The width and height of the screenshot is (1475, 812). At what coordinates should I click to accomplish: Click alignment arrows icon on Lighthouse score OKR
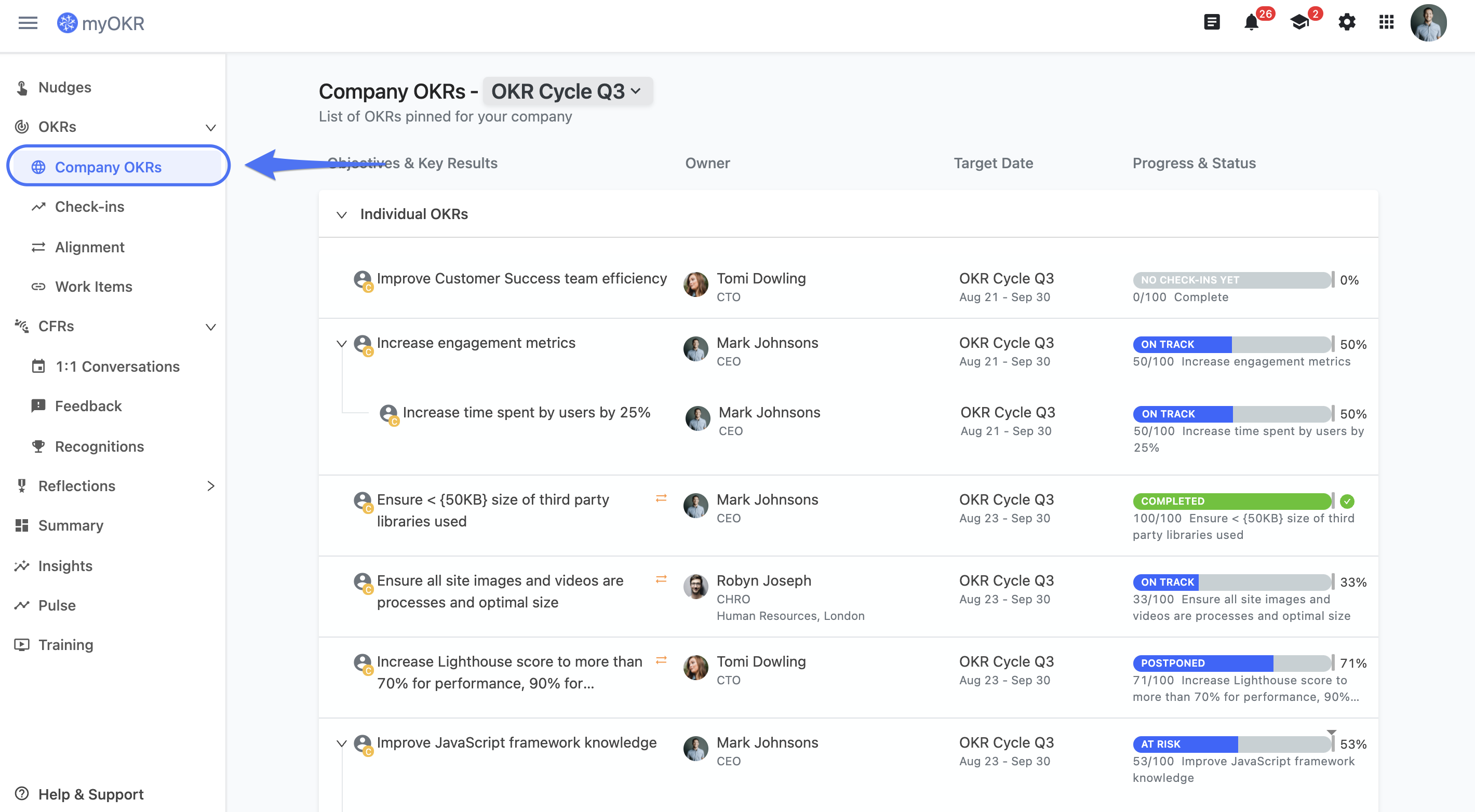click(661, 660)
